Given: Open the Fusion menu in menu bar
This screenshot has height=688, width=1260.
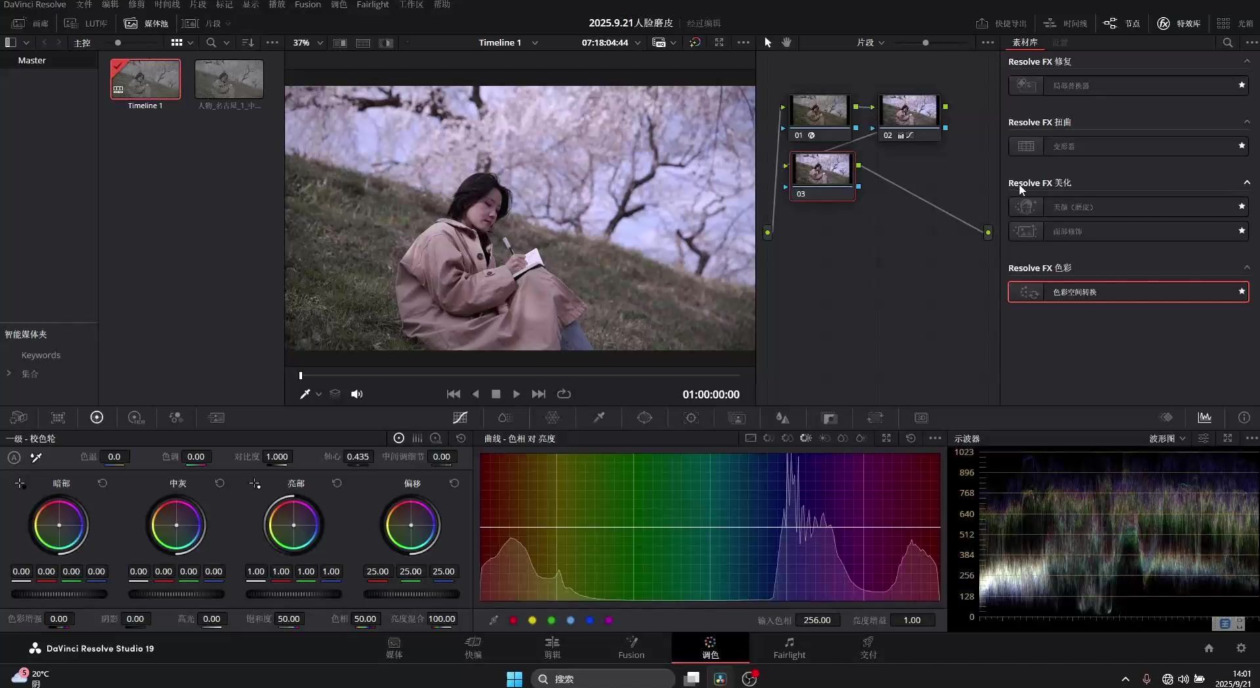Looking at the screenshot, I should 308,5.
